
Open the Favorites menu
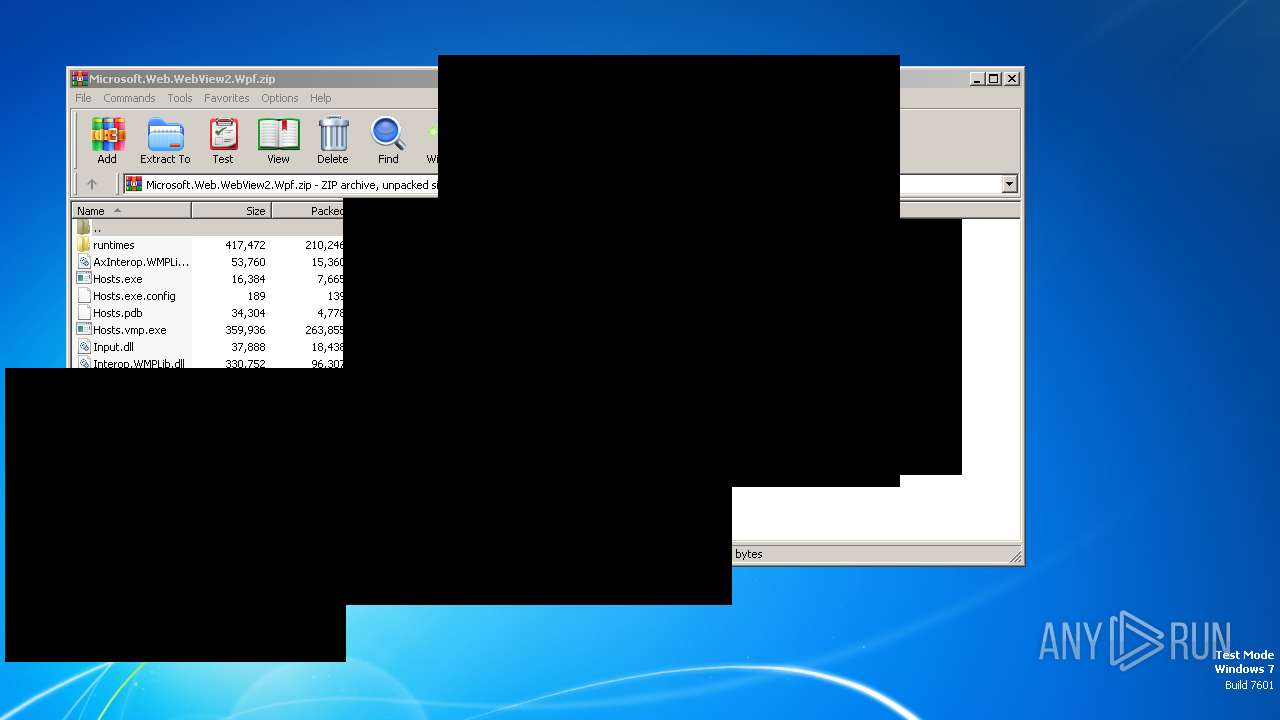point(227,98)
